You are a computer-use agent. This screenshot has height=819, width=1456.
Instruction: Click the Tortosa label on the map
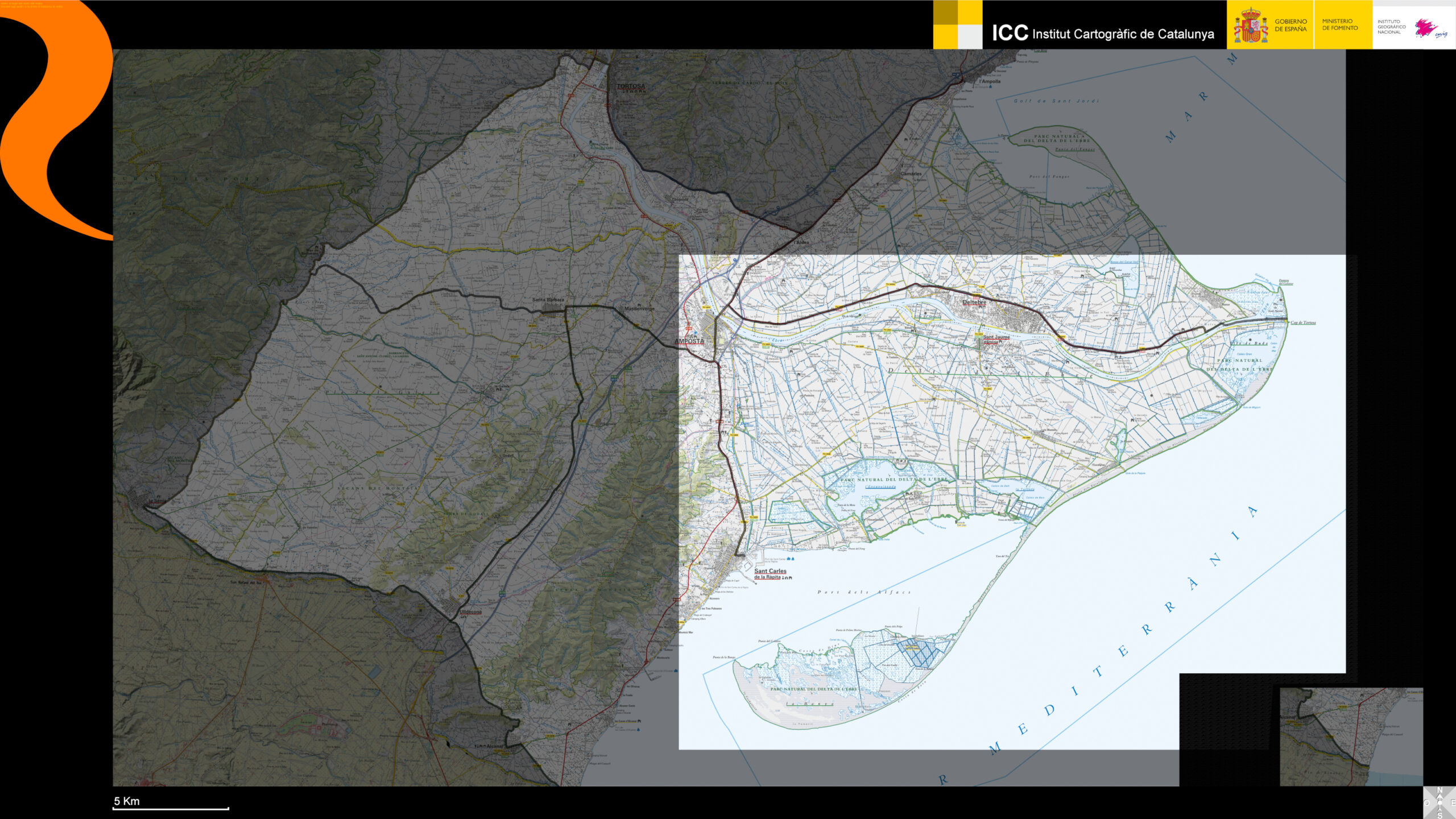point(631,86)
